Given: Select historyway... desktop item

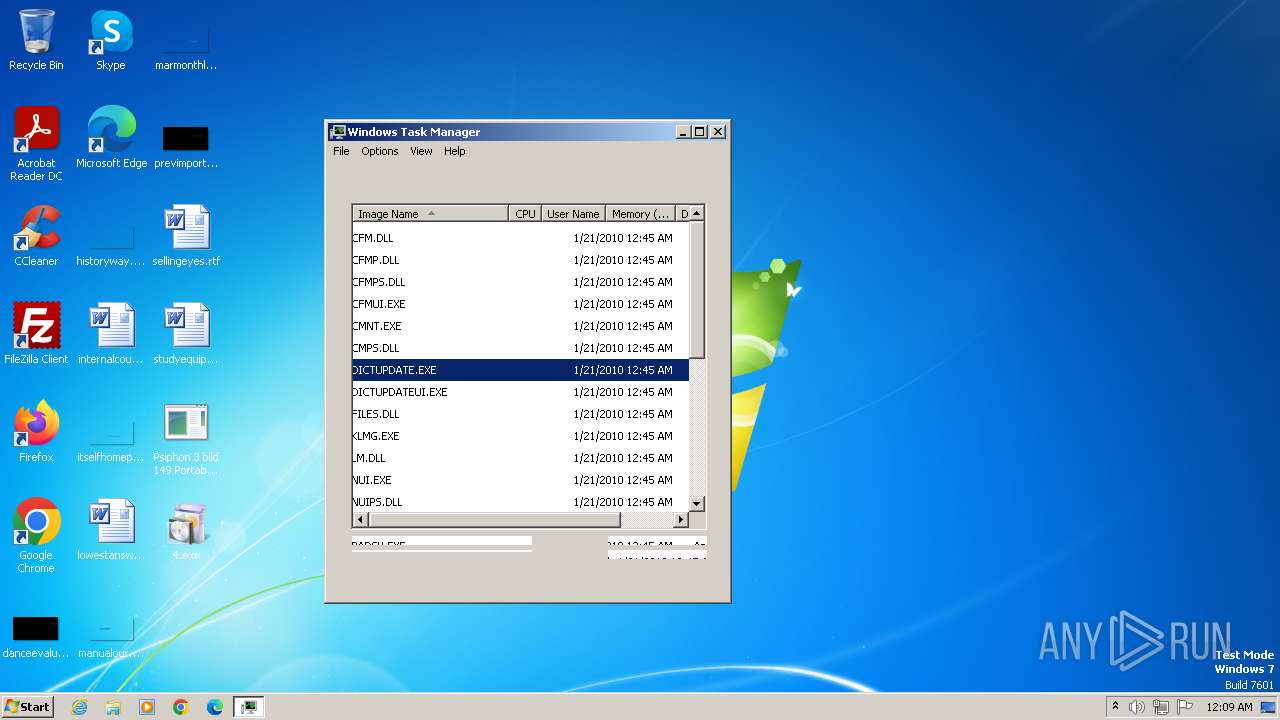Looking at the screenshot, I should click(111, 242).
